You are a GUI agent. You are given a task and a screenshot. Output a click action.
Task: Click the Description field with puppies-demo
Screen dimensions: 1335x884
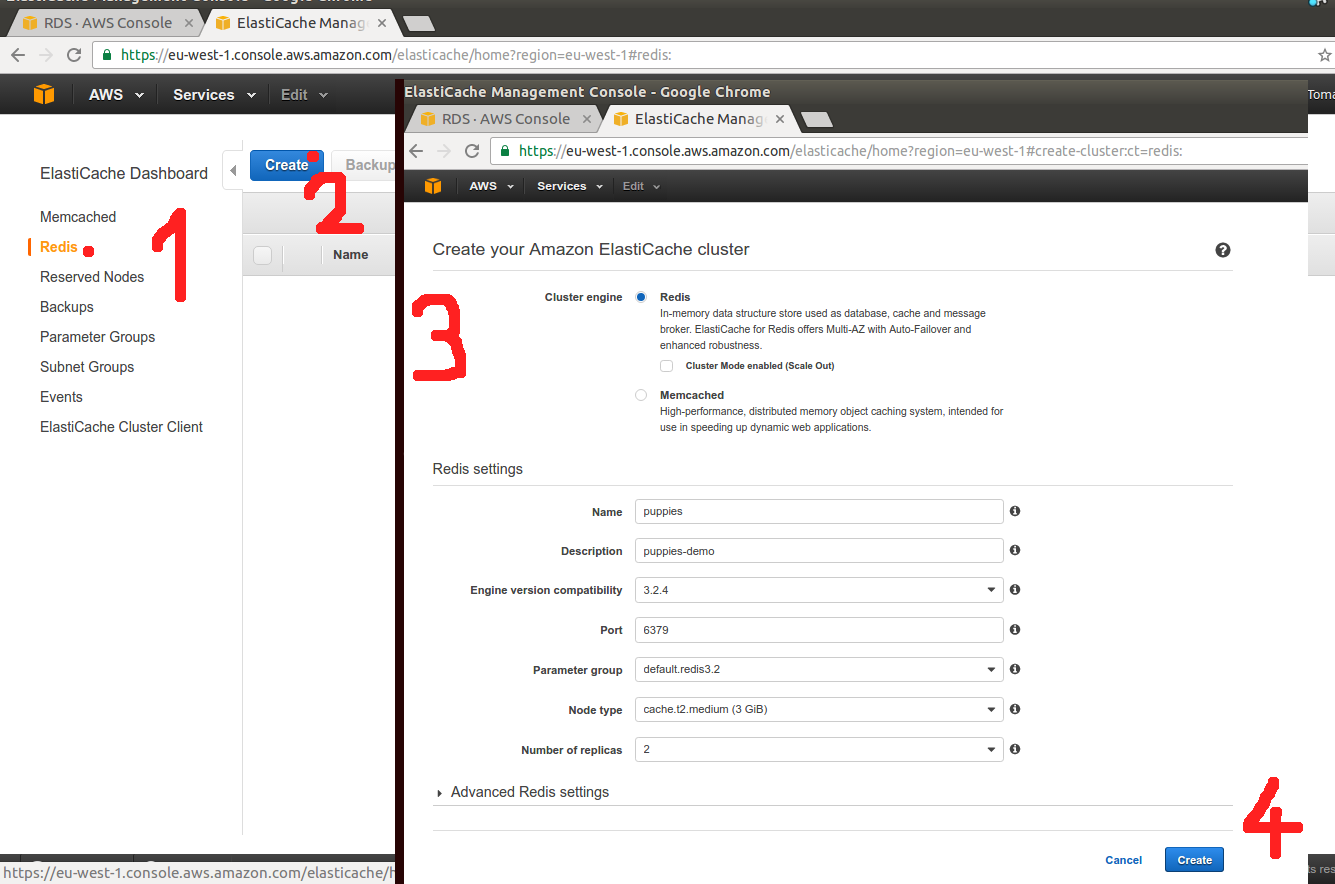coord(819,551)
